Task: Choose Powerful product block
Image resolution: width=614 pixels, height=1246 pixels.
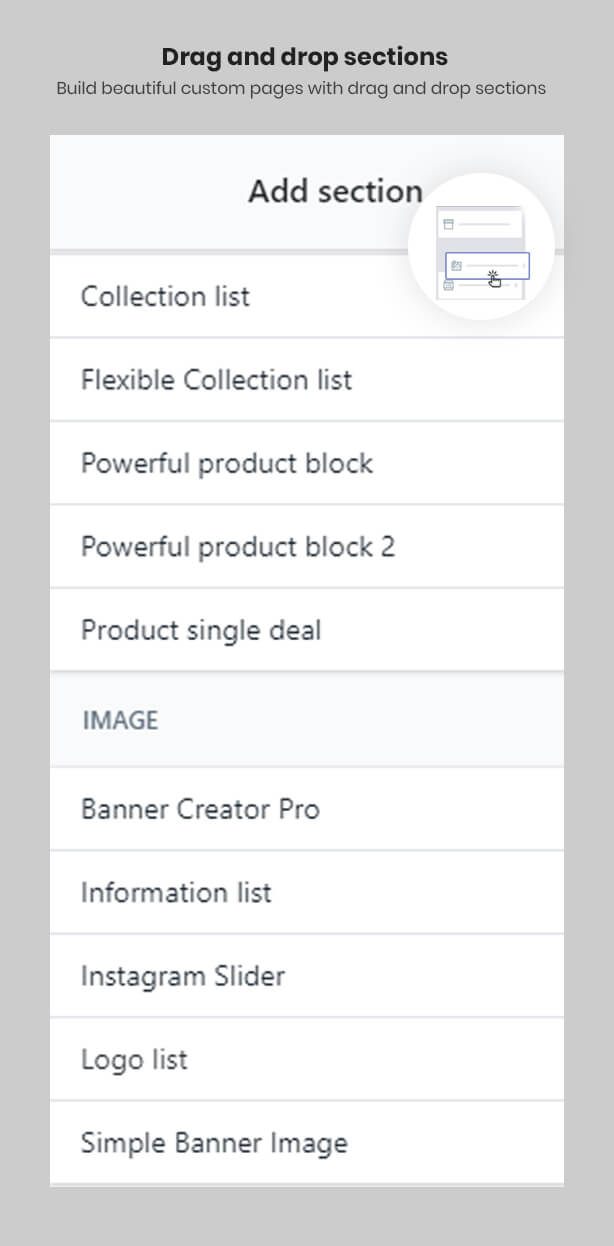Action: tap(307, 464)
